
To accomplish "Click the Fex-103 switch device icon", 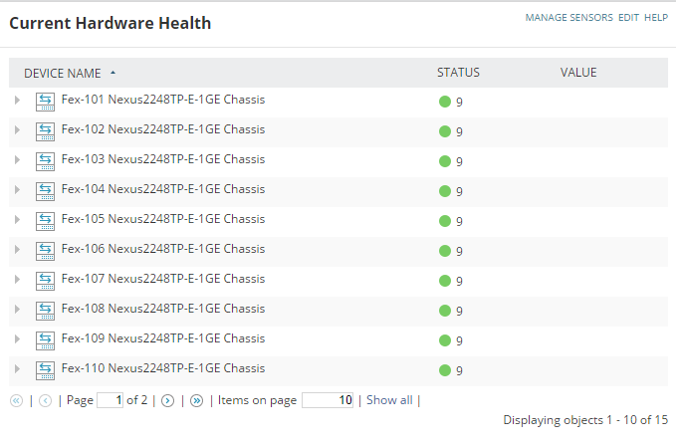I will (45, 162).
